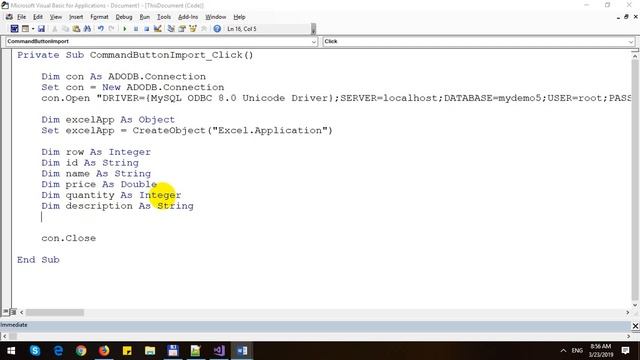Click Full Module View button at bottom-left of code pane
This screenshot has width=640, height=360.
[13, 312]
